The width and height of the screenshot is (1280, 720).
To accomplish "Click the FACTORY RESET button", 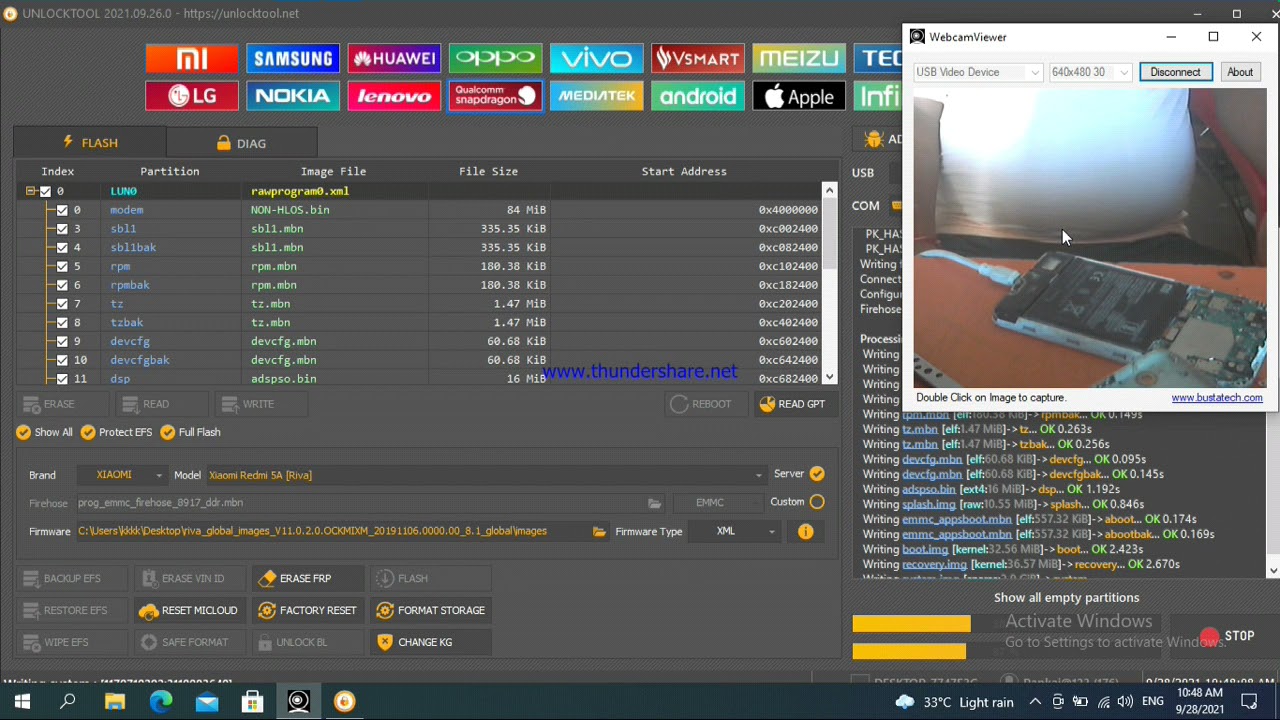I will [x=307, y=610].
